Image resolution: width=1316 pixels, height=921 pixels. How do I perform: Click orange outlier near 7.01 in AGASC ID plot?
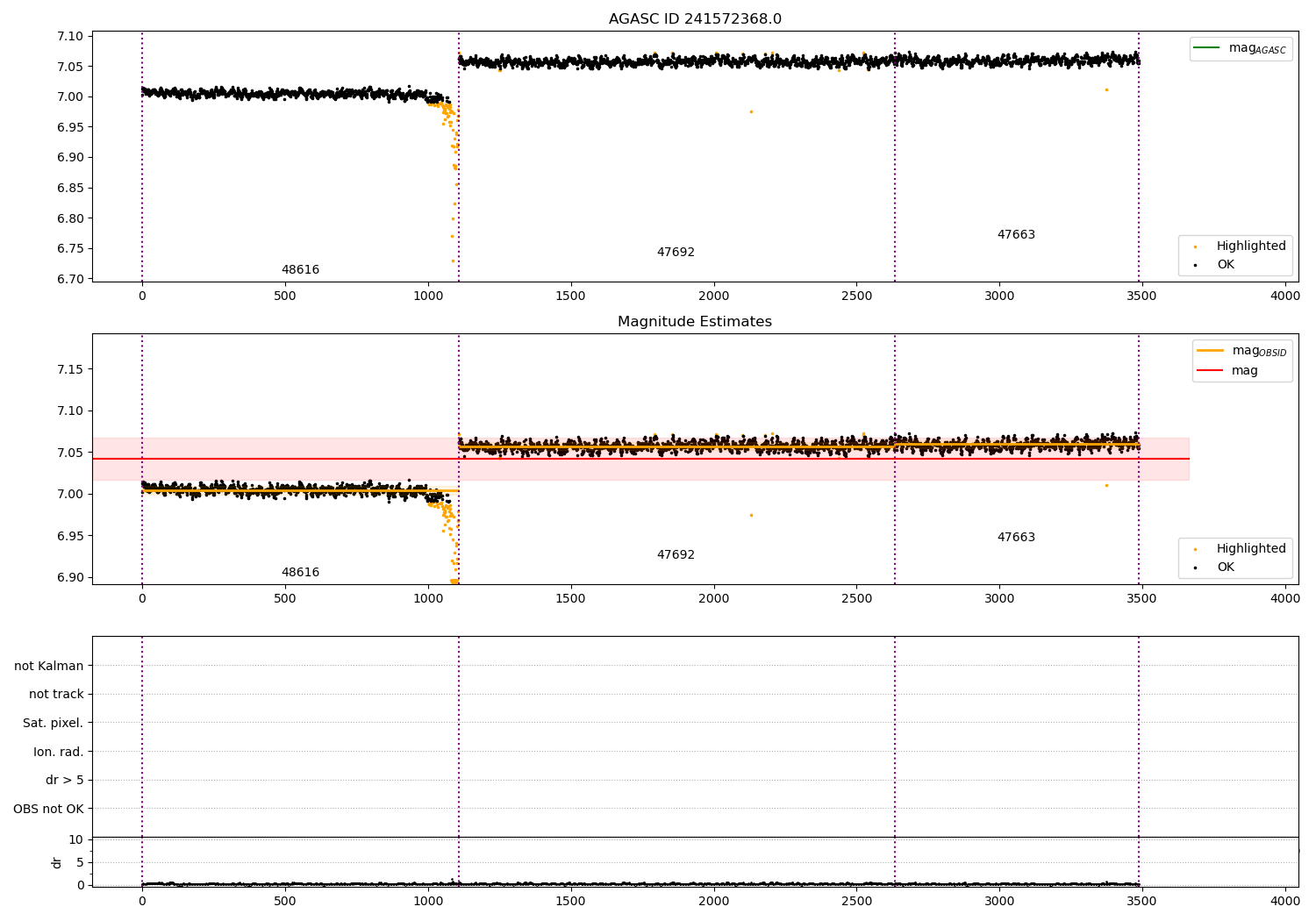coord(1106,89)
